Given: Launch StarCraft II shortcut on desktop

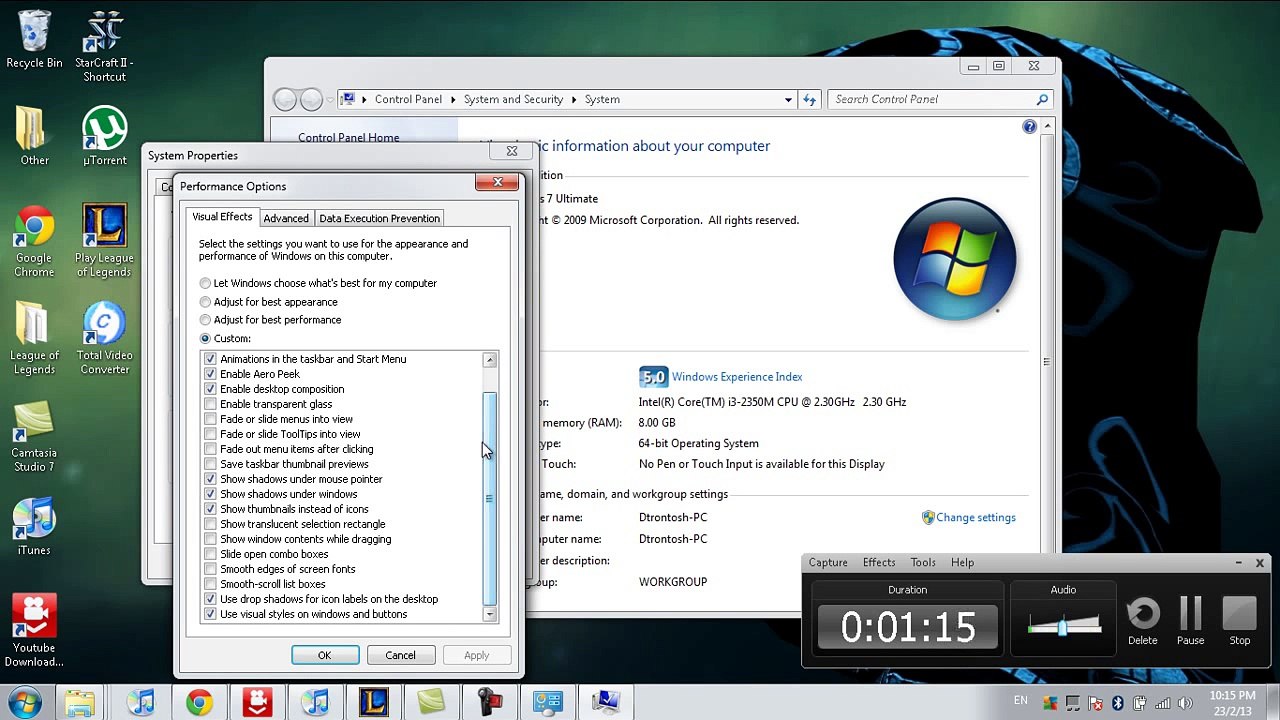Looking at the screenshot, I should point(104,46).
